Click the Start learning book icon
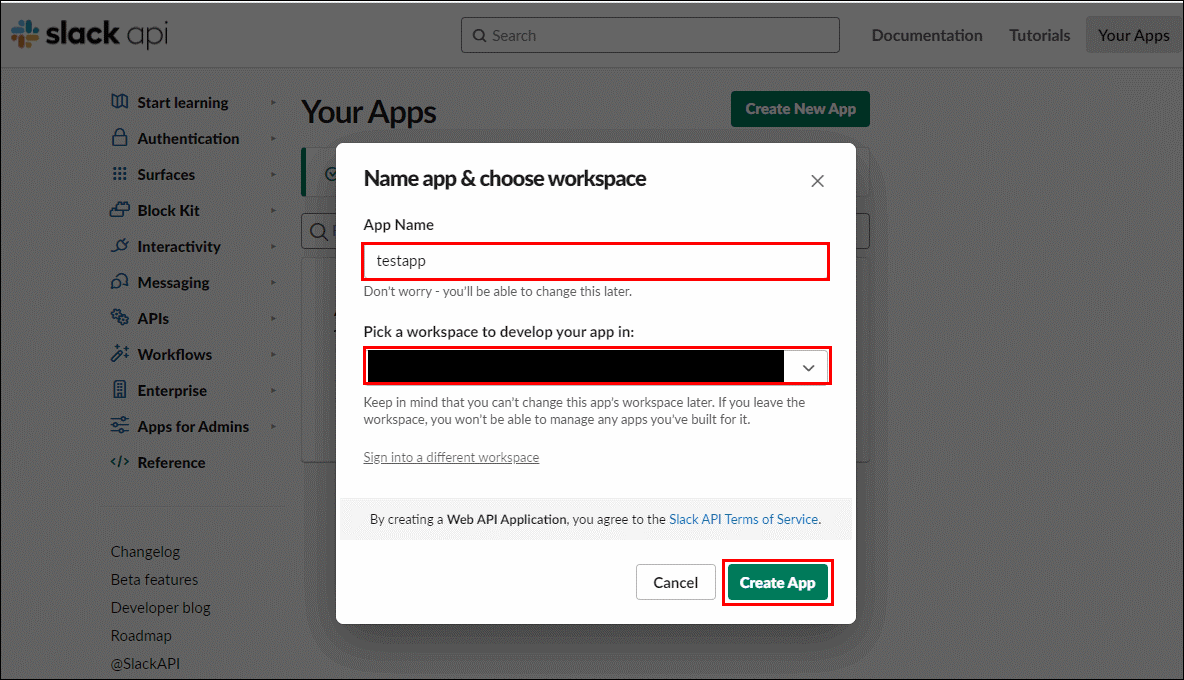Image resolution: width=1184 pixels, height=680 pixels. click(x=119, y=101)
